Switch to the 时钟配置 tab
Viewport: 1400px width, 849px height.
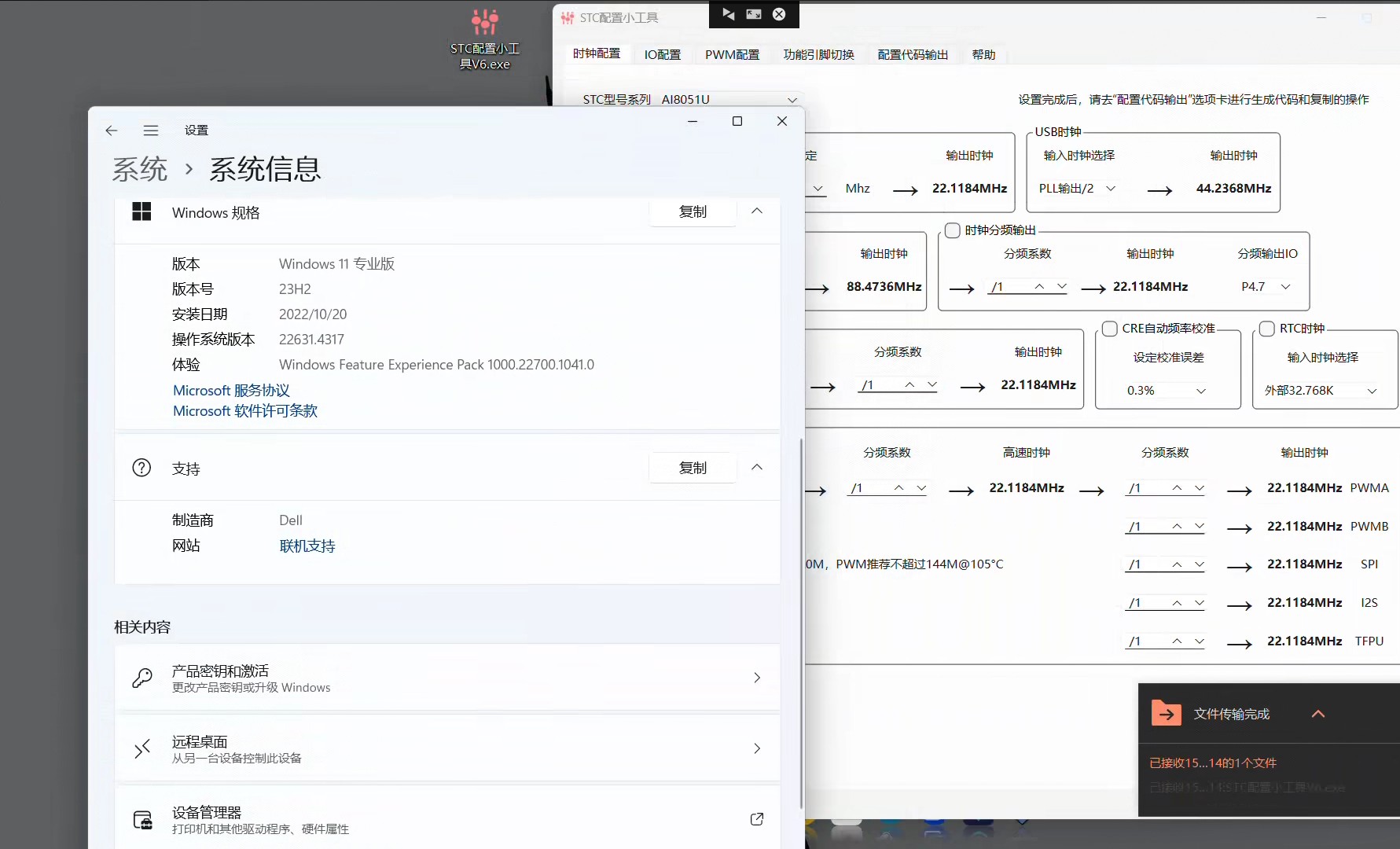[x=597, y=53]
